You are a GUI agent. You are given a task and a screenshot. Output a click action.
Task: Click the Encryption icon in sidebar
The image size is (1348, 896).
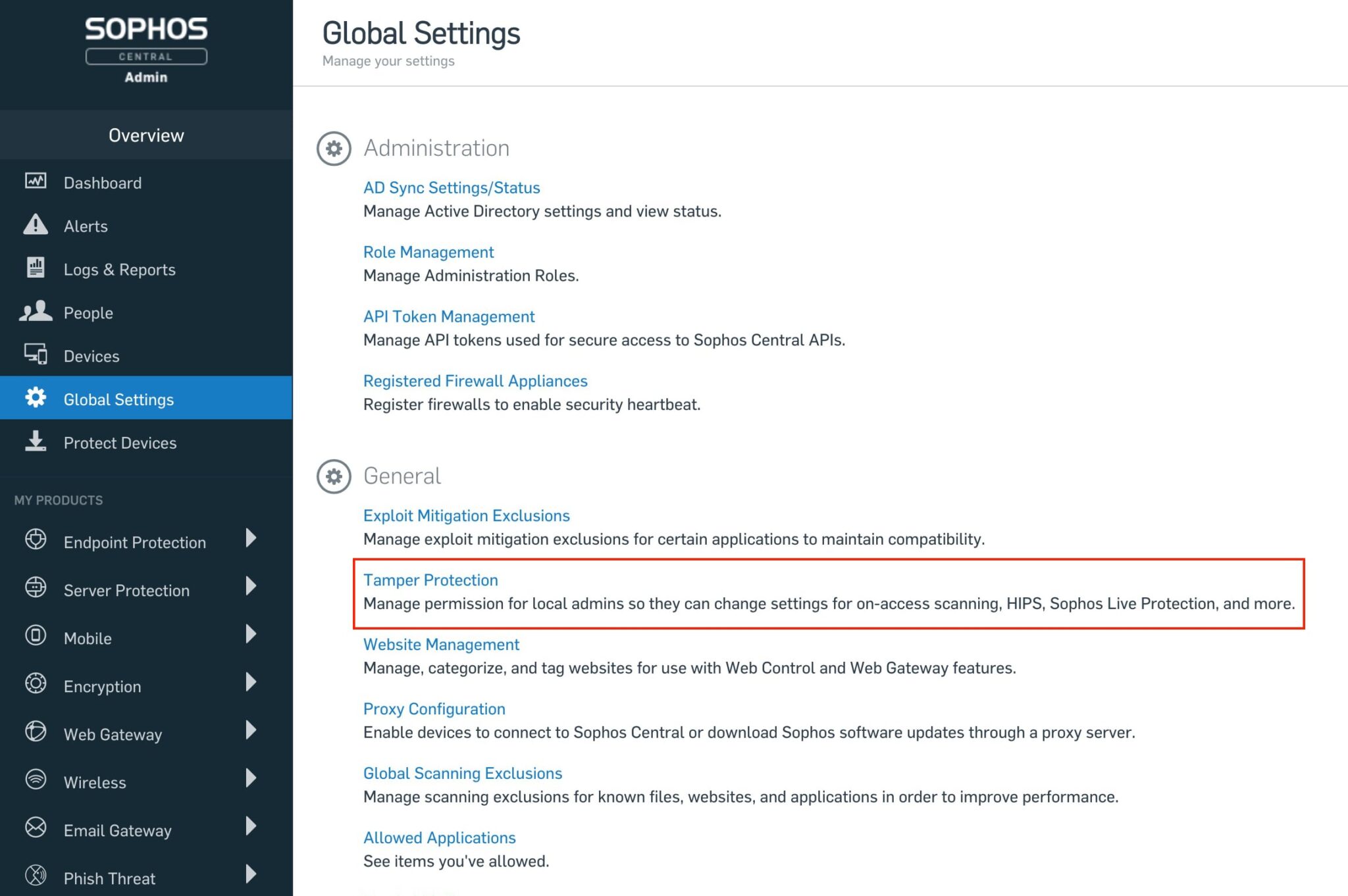[x=36, y=685]
